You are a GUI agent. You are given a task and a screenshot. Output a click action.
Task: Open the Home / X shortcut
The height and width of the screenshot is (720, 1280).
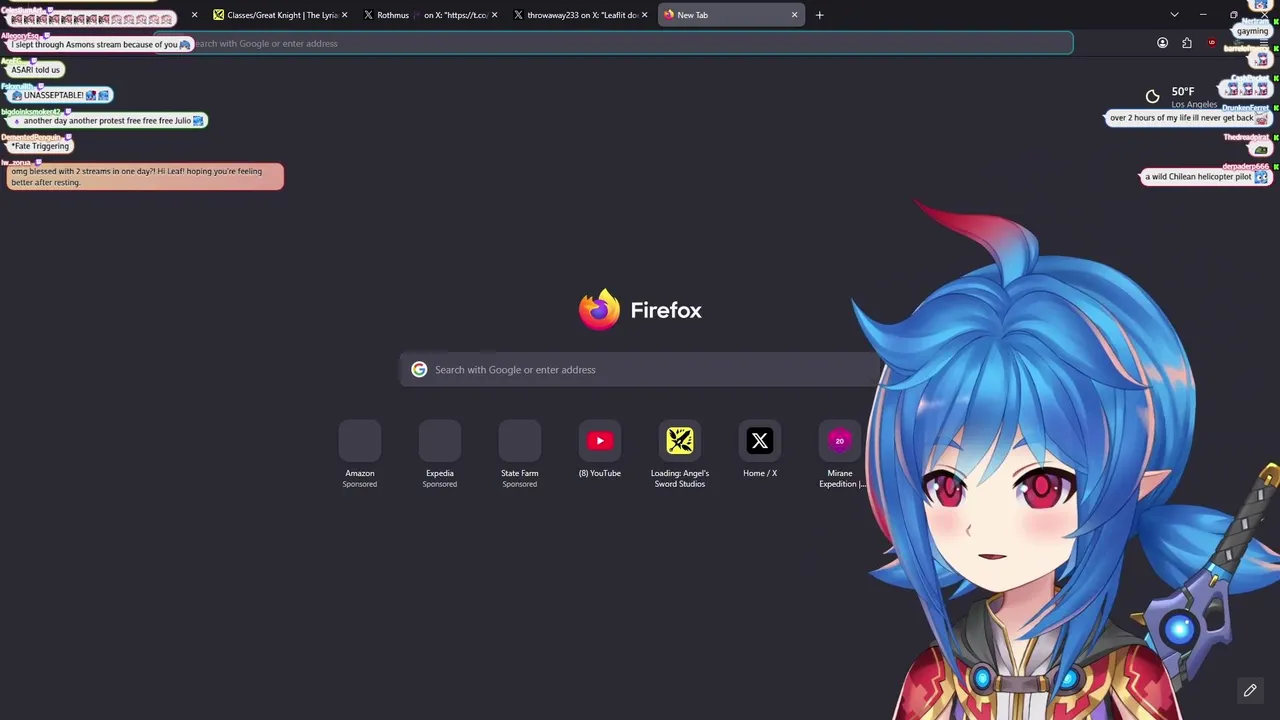760,450
